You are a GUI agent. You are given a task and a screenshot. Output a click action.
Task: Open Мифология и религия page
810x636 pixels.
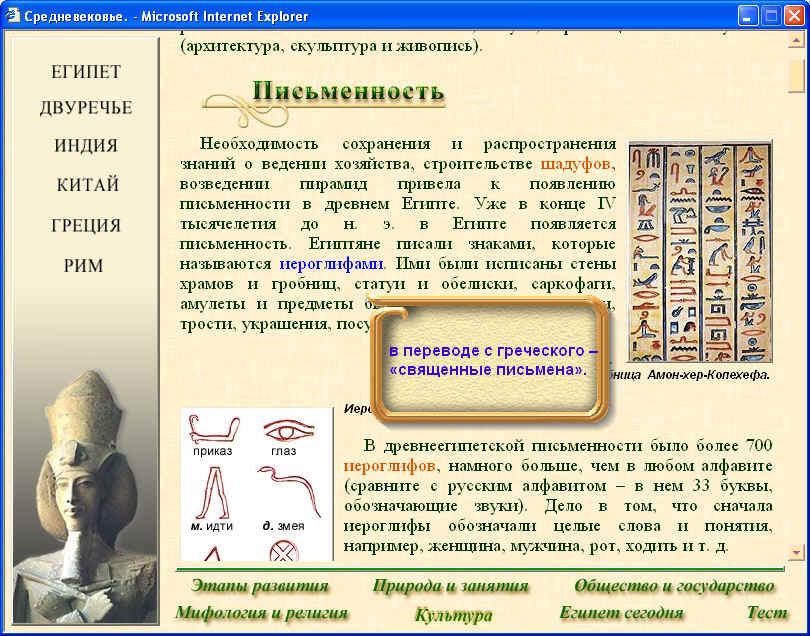pos(261,613)
